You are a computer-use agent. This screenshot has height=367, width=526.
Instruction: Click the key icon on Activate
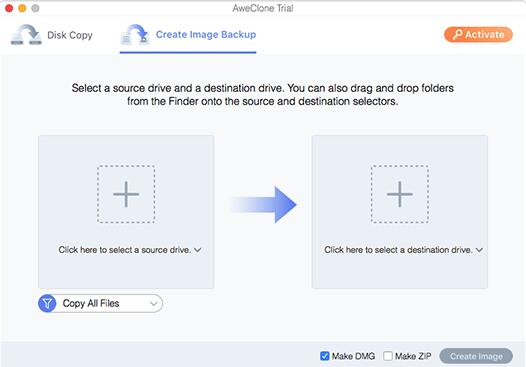457,35
